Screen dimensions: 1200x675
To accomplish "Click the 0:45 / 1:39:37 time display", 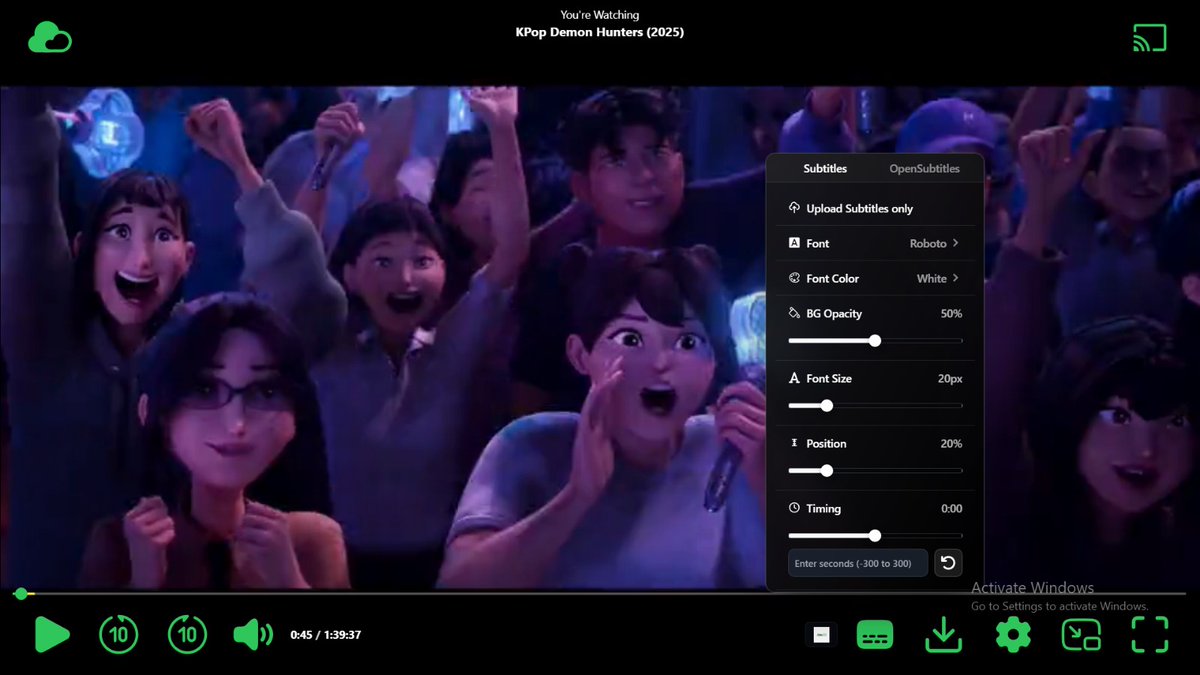I will pyautogui.click(x=326, y=635).
